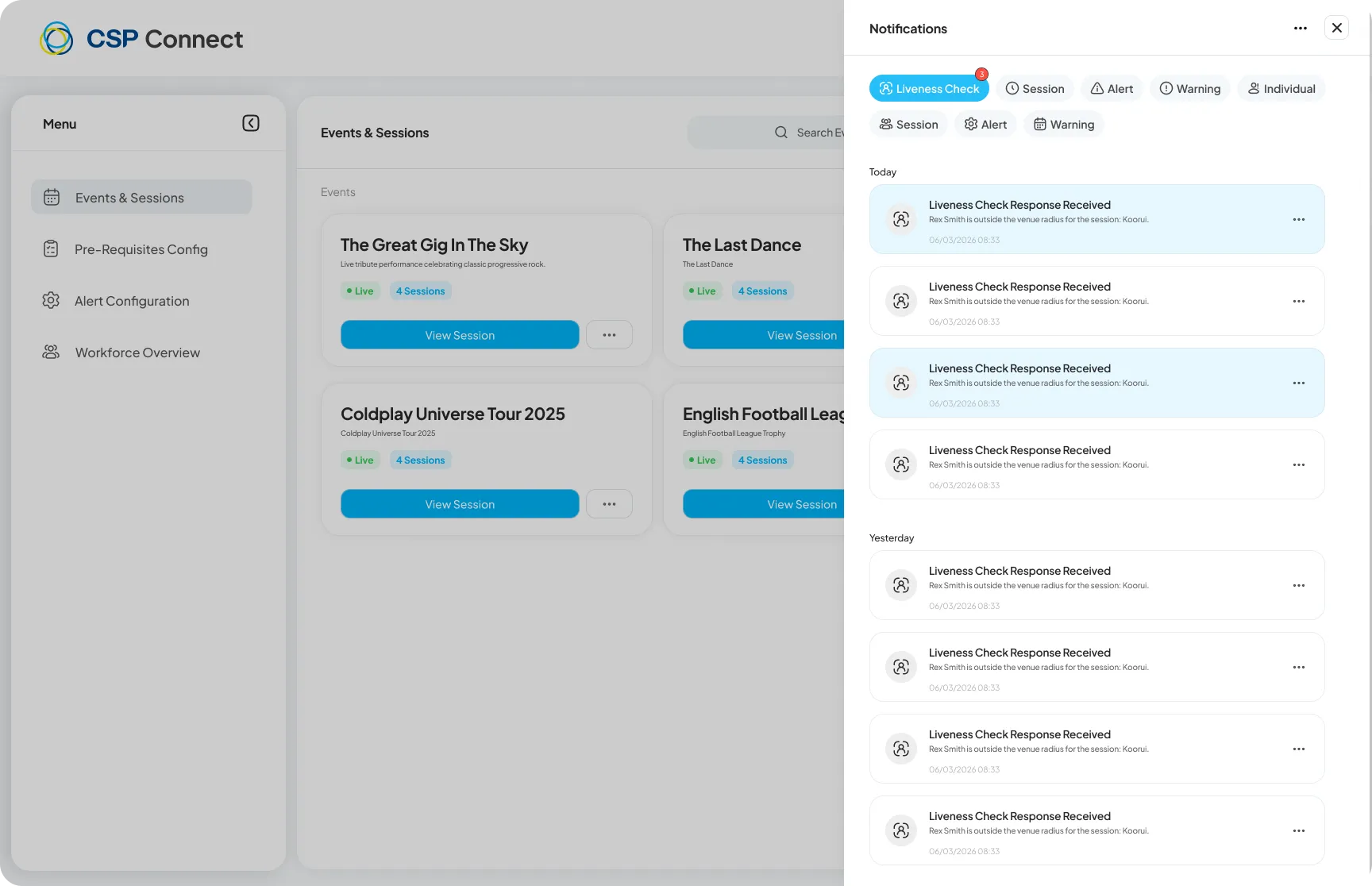Open more options for The Great Gig card
The width and height of the screenshot is (1372, 886).
tap(609, 335)
